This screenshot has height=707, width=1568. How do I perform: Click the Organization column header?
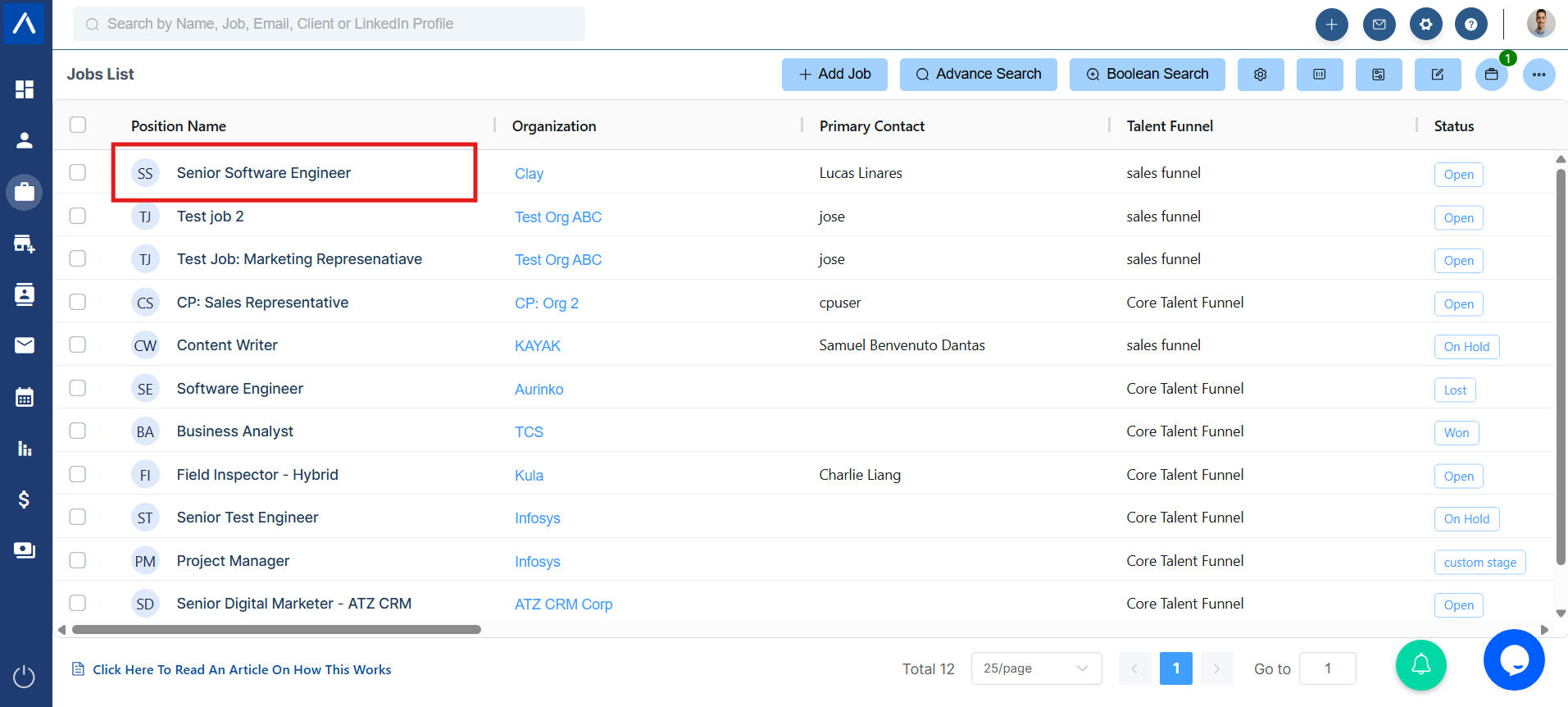554,126
